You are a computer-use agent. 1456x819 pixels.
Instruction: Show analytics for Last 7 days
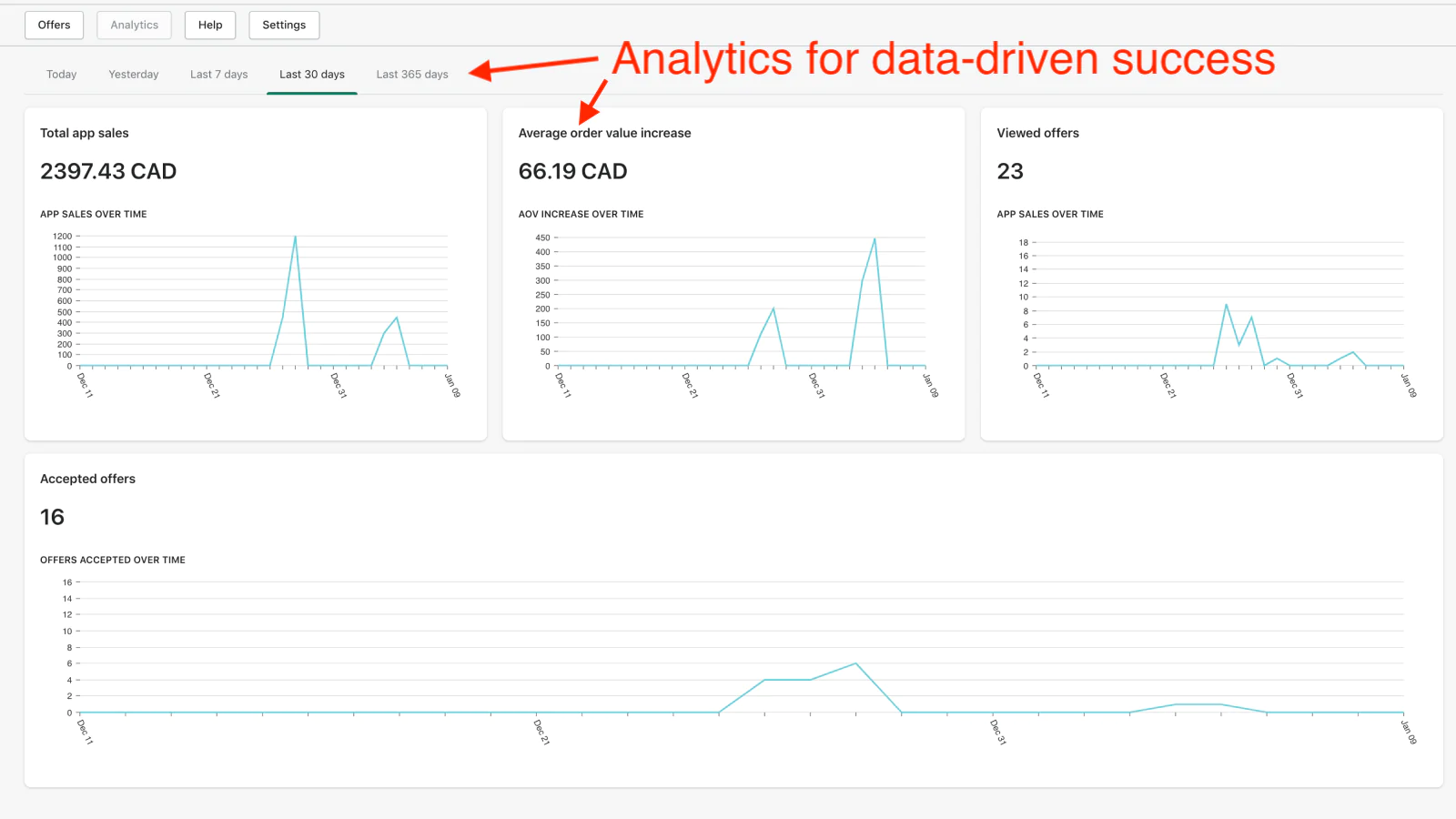pos(218,75)
